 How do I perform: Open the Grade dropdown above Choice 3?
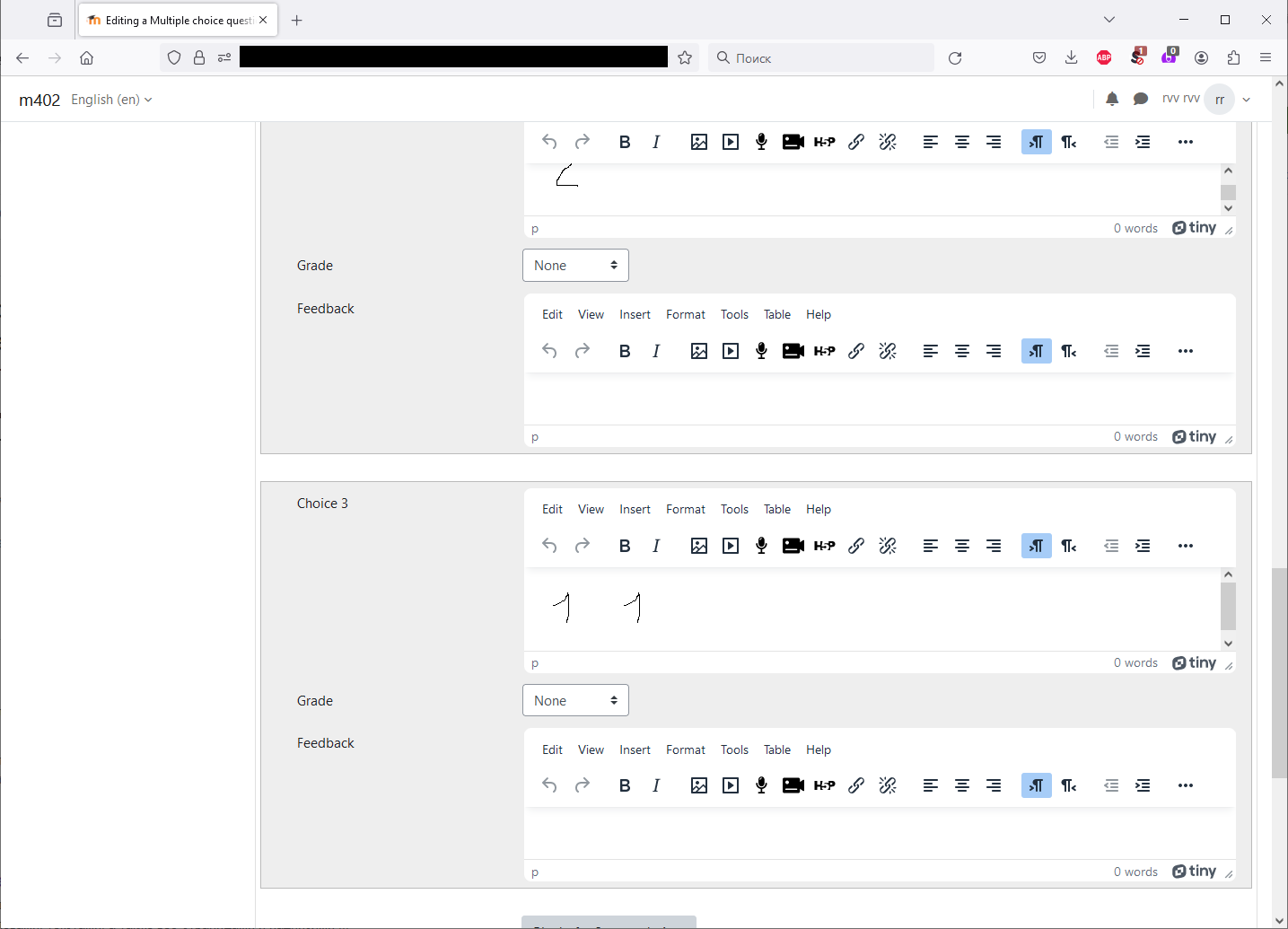pos(575,266)
